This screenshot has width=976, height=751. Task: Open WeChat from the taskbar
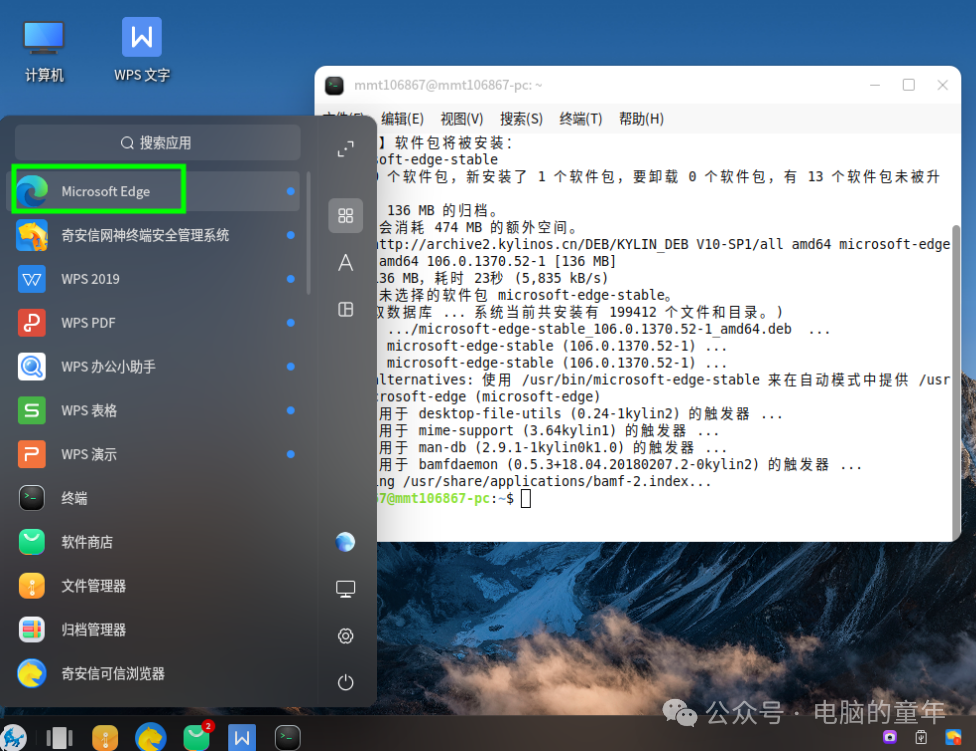pos(195,737)
